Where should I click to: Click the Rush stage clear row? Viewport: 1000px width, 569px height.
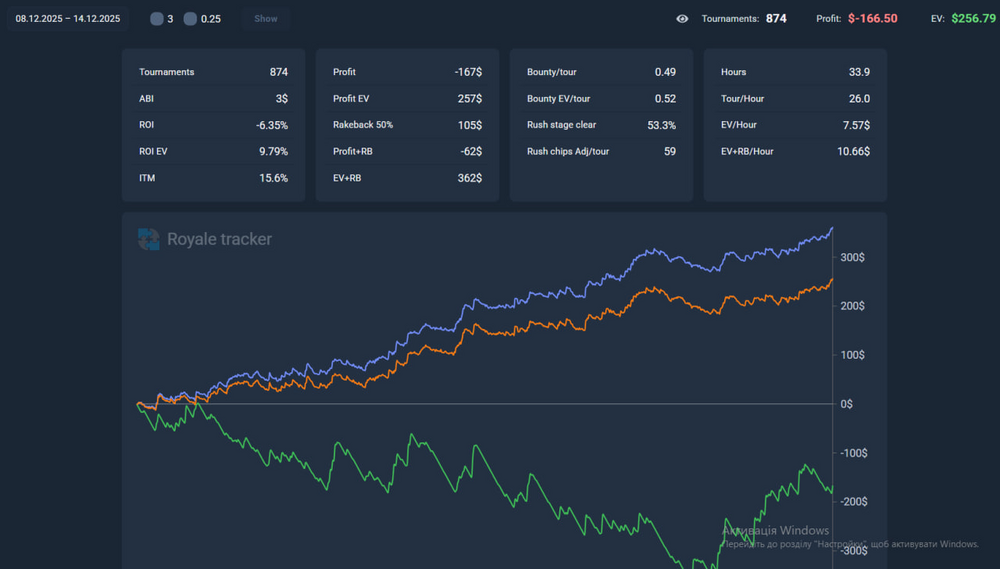tap(601, 125)
